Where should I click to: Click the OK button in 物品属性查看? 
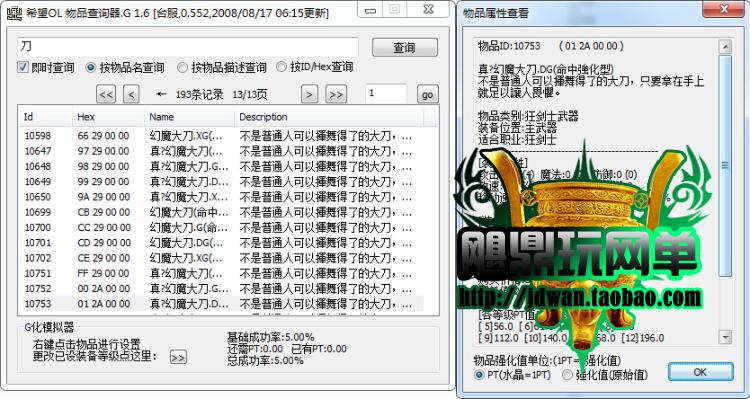[x=700, y=372]
